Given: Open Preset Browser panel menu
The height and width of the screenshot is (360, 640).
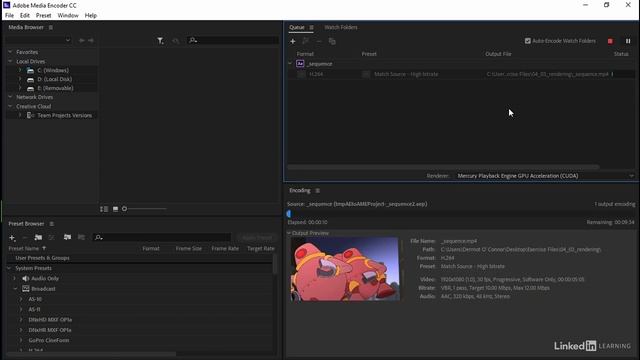Looking at the screenshot, I should pyautogui.click(x=51, y=224).
